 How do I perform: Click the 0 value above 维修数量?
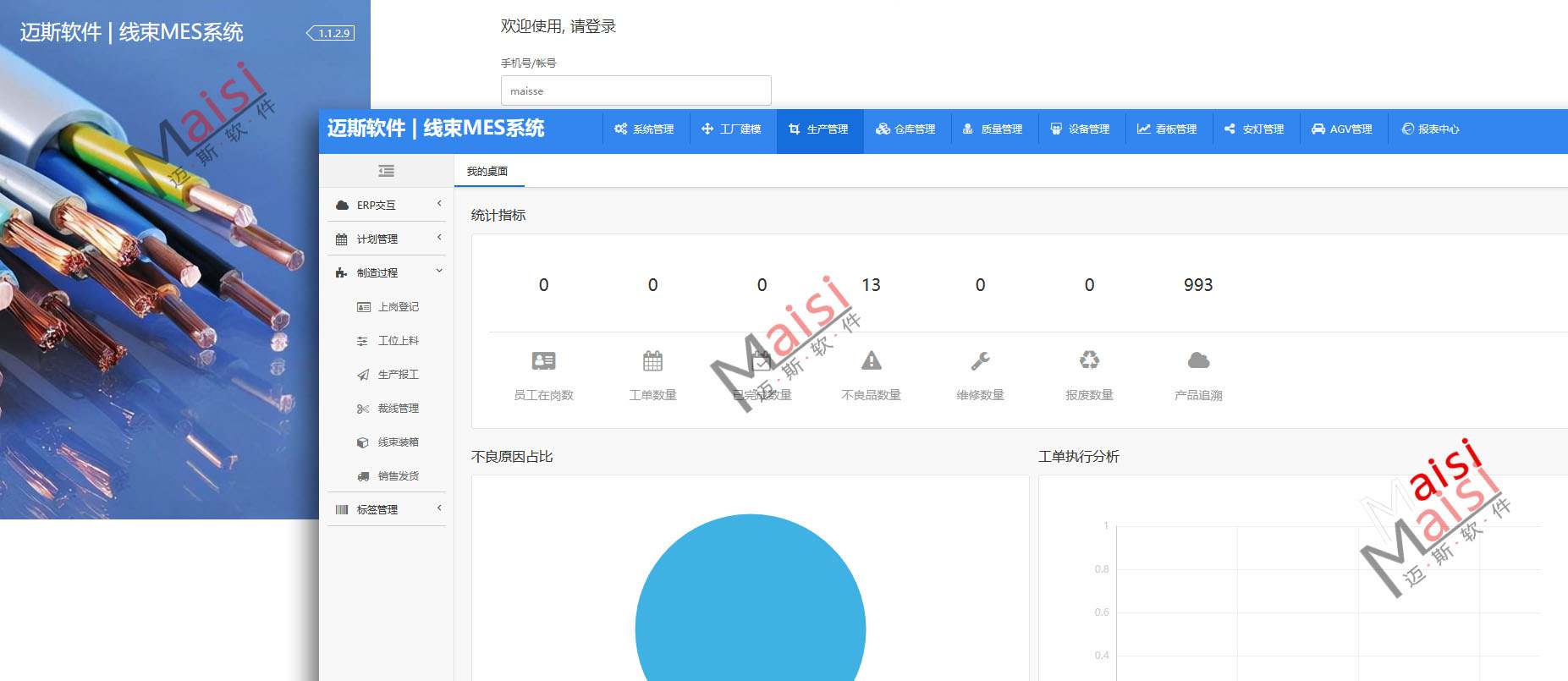980,285
